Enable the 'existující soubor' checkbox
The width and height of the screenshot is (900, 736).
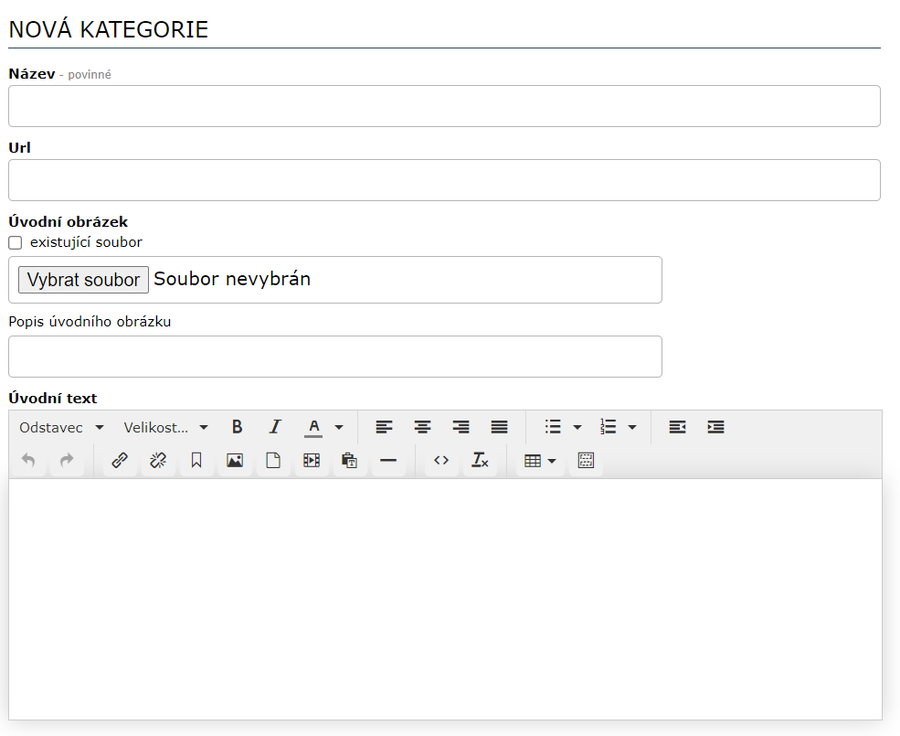[x=15, y=243]
